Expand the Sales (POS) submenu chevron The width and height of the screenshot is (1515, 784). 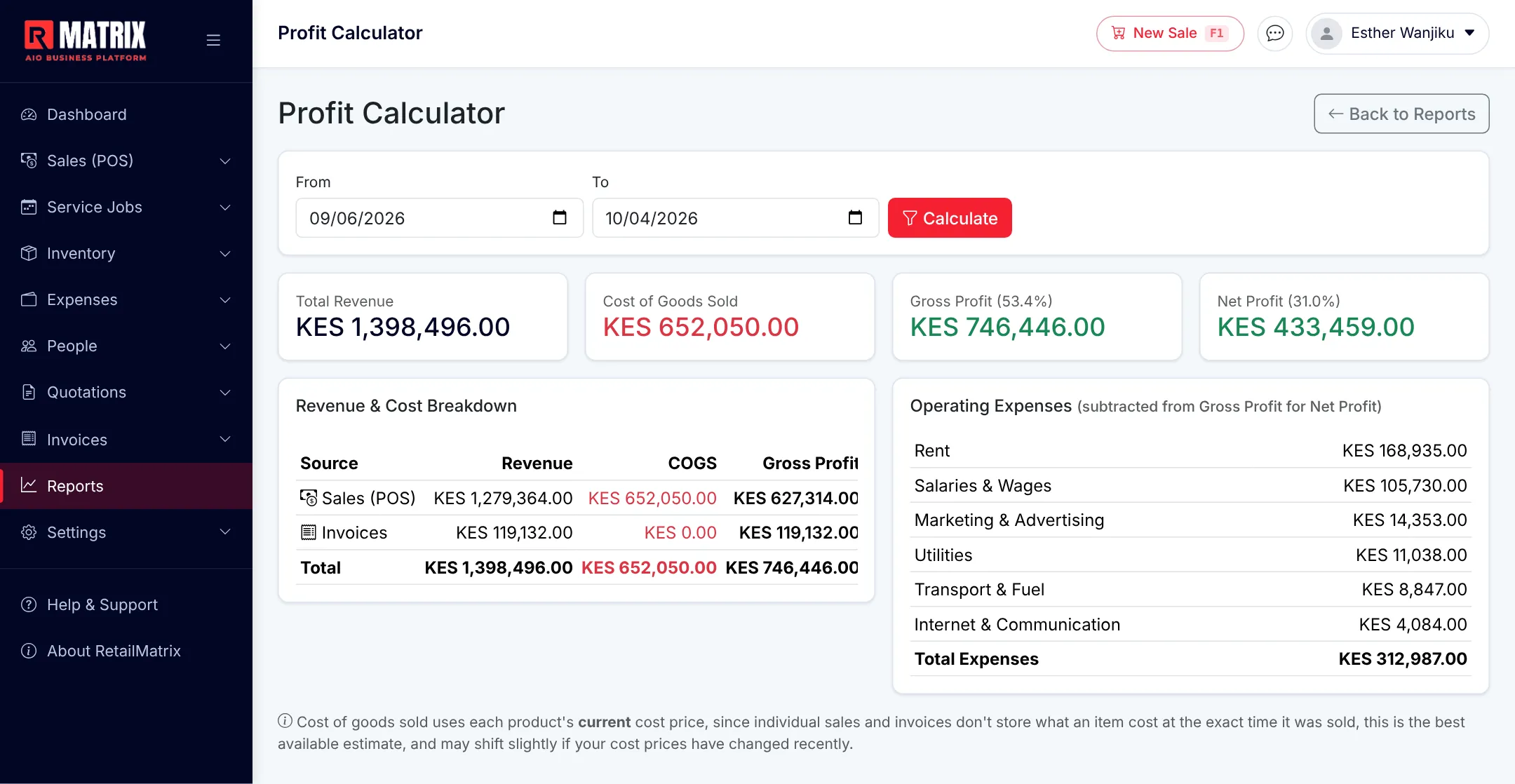[x=225, y=161]
